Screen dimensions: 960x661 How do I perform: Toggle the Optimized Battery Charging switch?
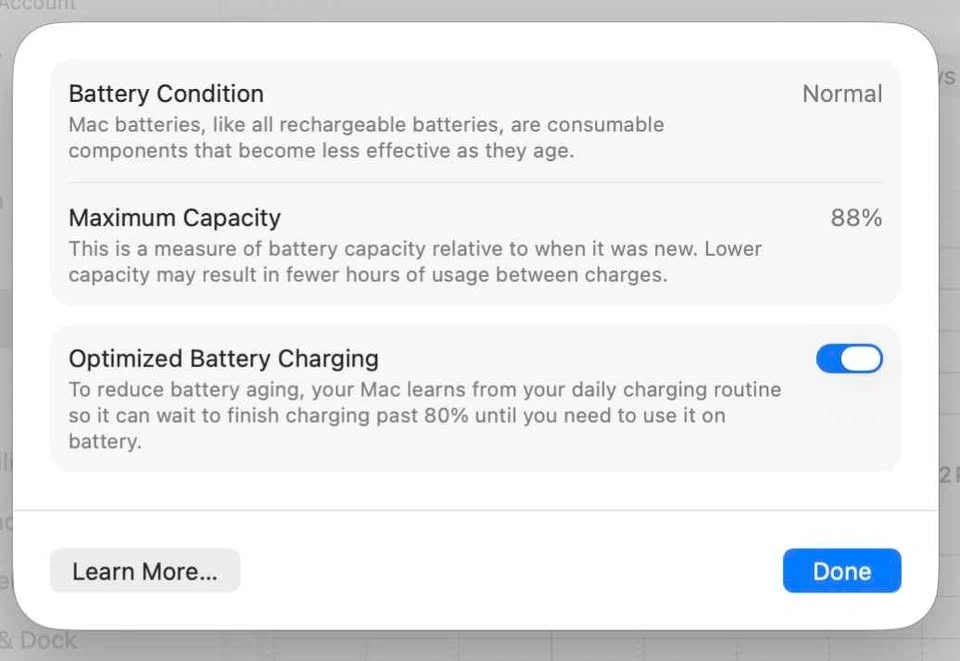pyautogui.click(x=849, y=359)
